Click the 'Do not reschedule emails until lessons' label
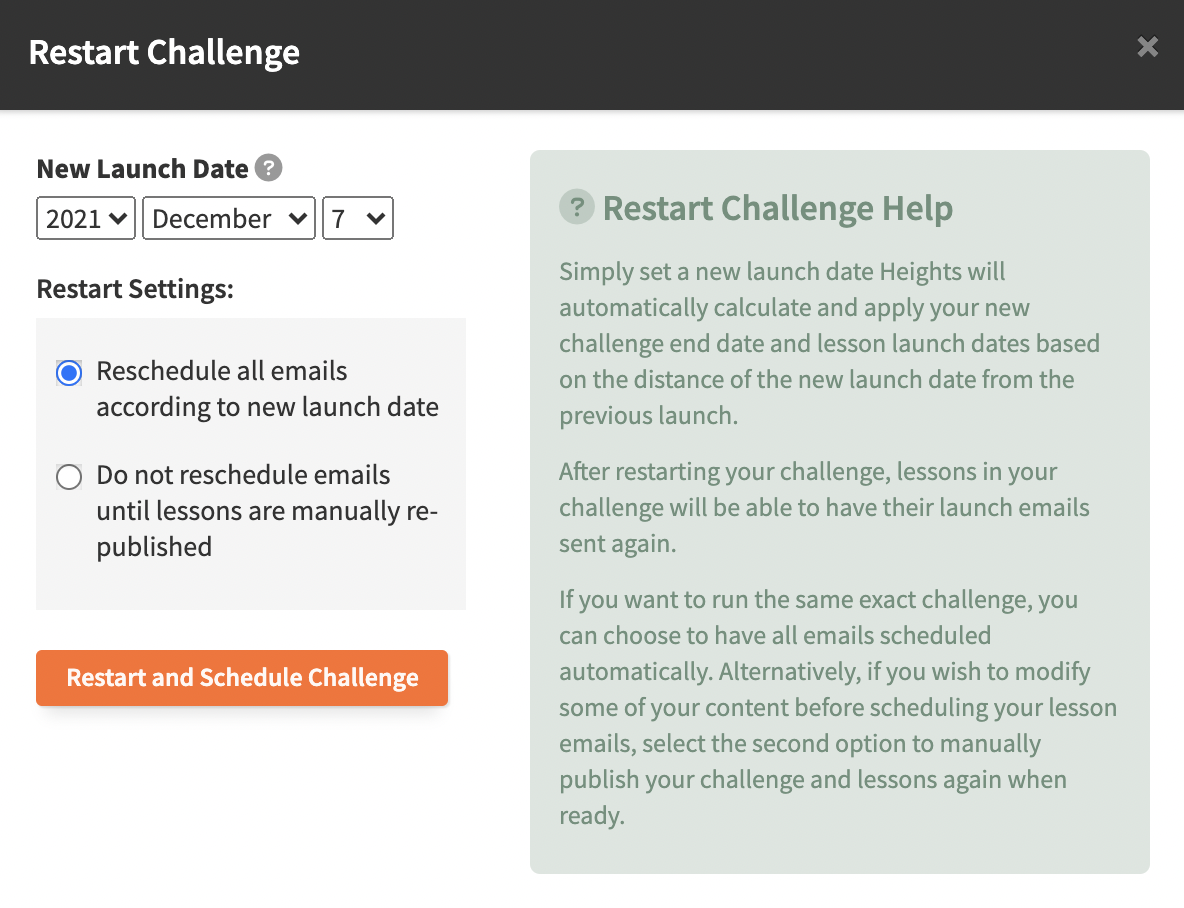The image size is (1184, 908). [267, 511]
